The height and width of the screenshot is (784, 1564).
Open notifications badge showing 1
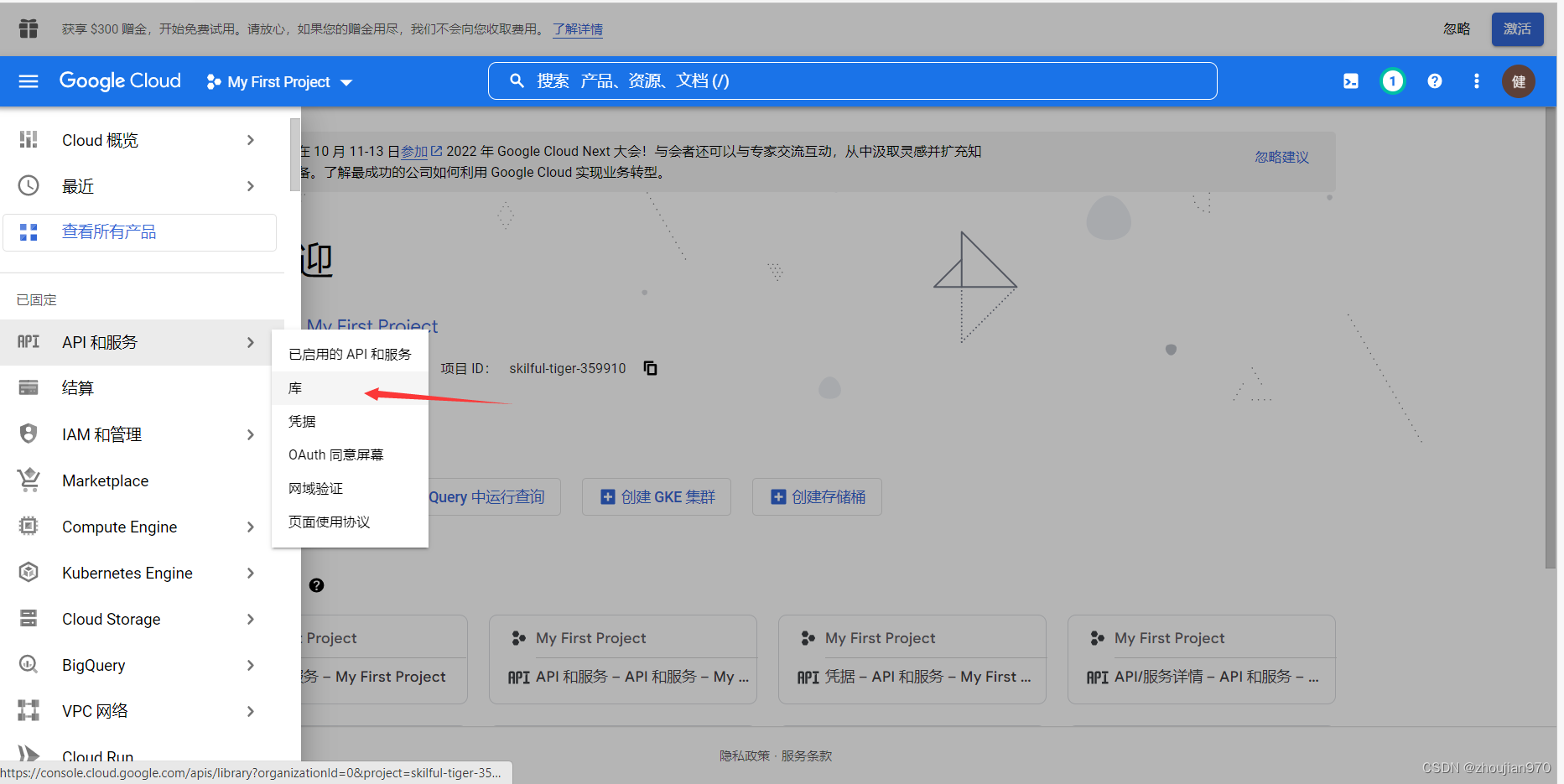click(1393, 81)
